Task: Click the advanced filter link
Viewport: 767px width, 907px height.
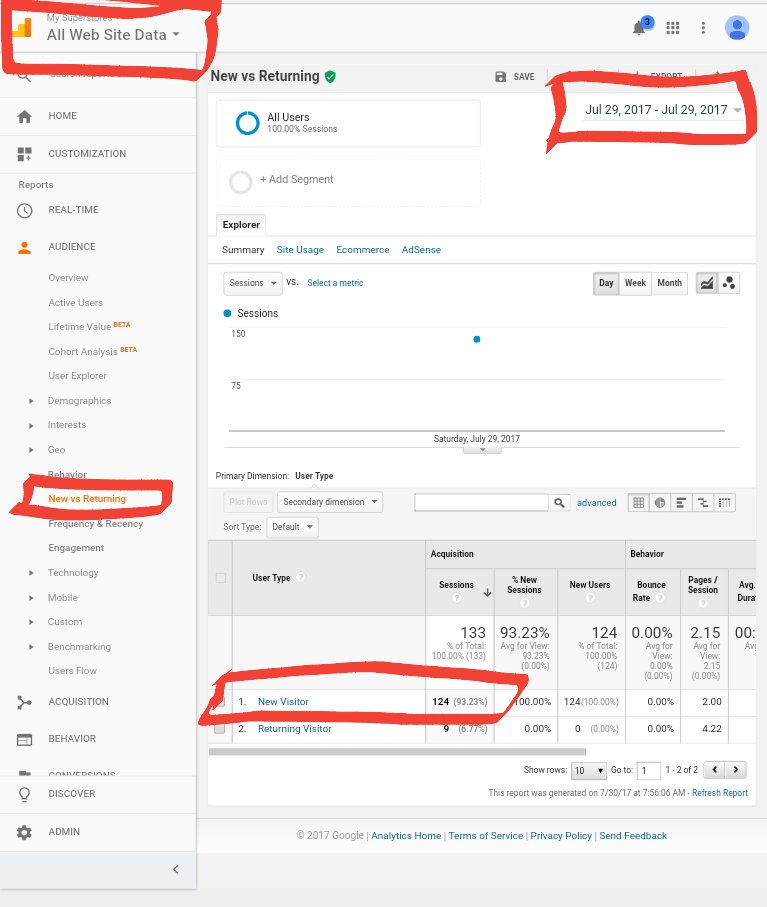Action: tap(596, 503)
